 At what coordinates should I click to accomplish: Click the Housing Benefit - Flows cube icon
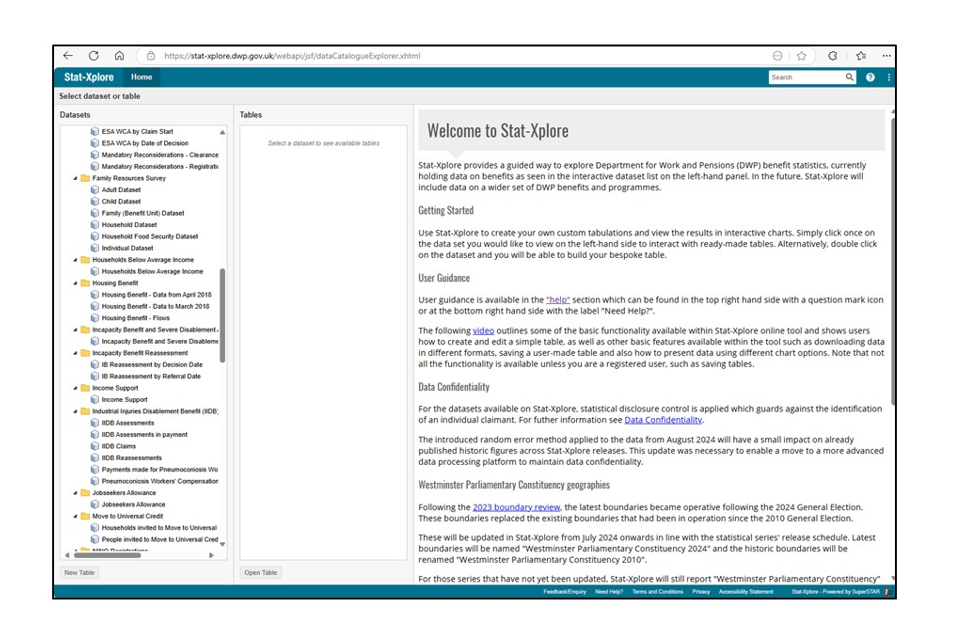95,318
